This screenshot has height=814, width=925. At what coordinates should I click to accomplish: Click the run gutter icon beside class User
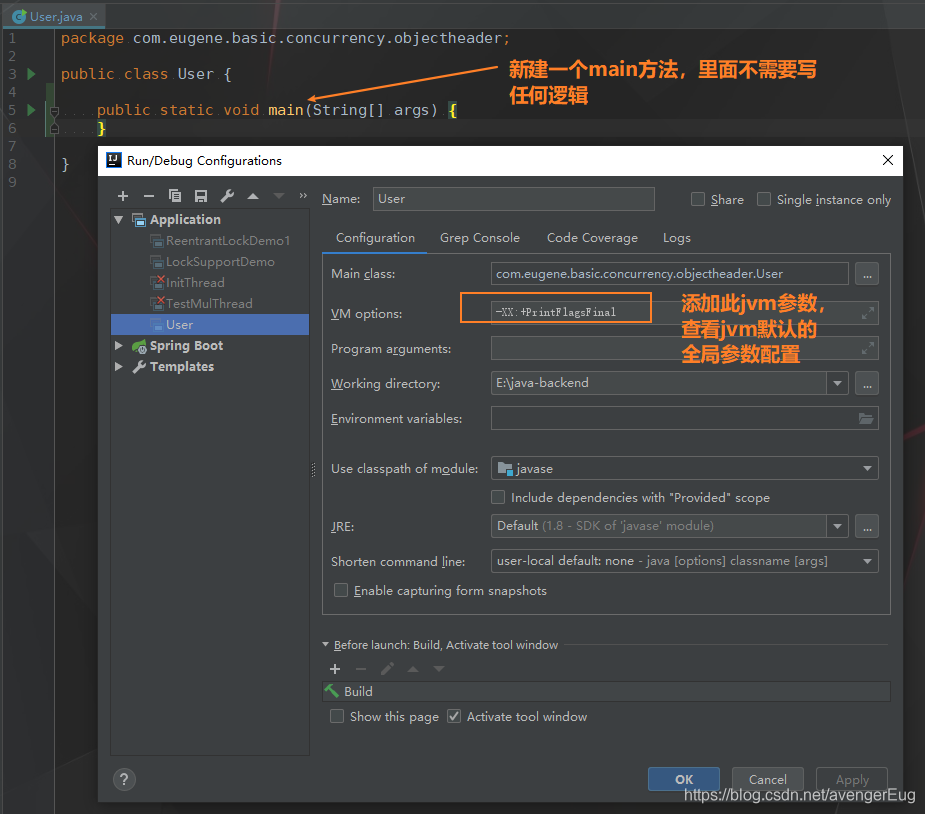pyautogui.click(x=32, y=74)
